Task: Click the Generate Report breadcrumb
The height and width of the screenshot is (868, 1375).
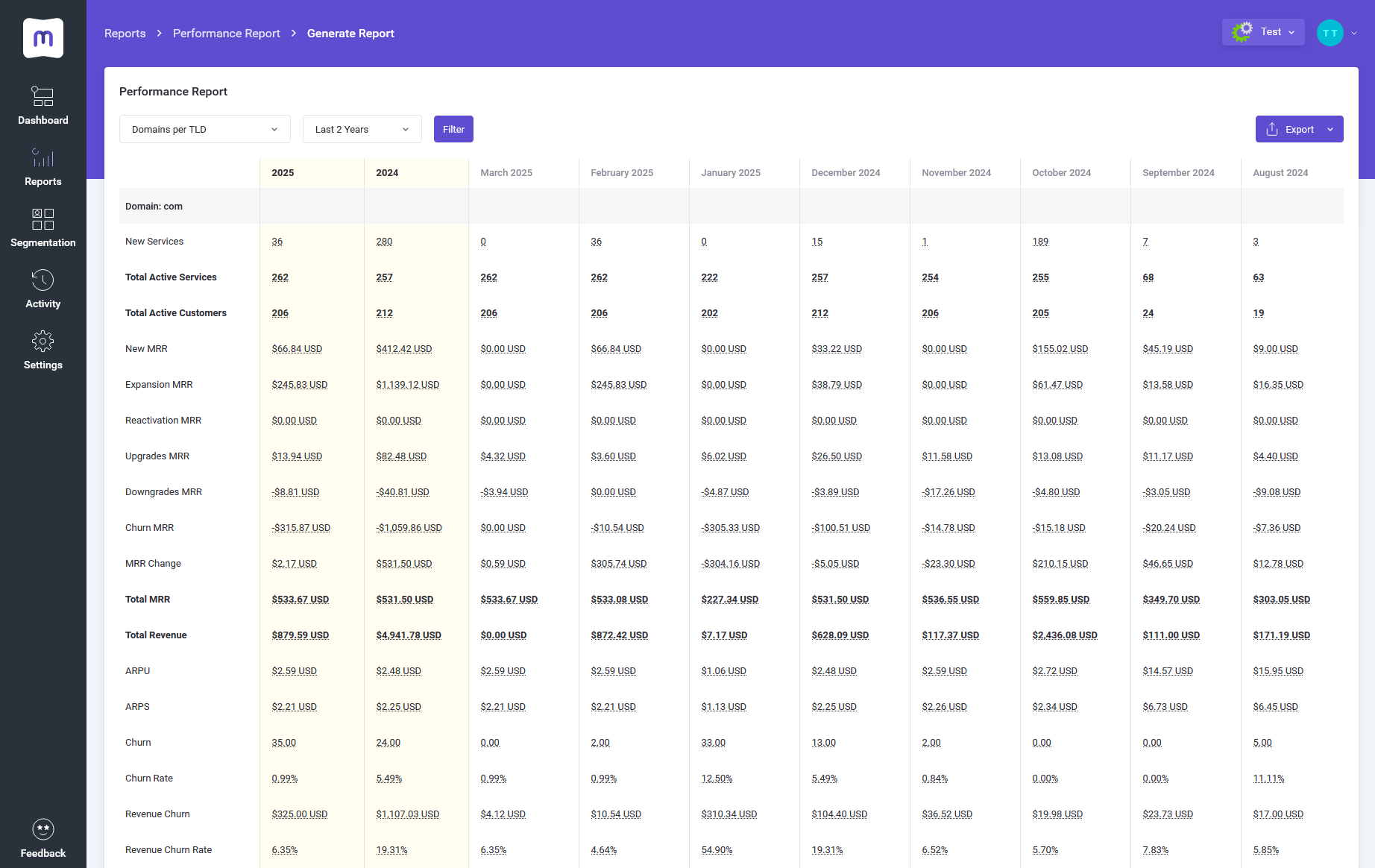Action: 350,34
